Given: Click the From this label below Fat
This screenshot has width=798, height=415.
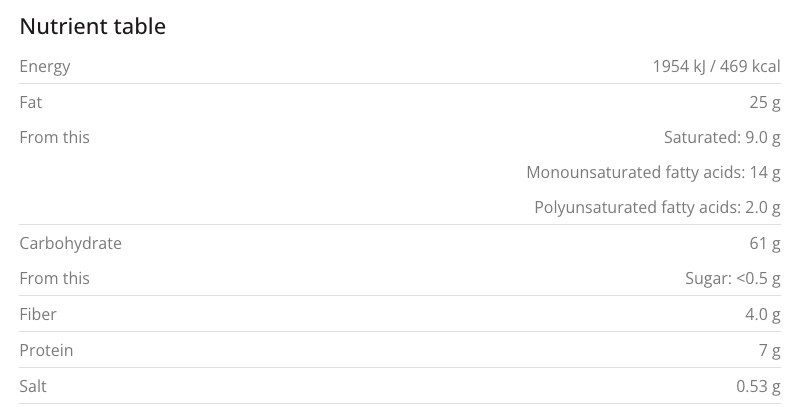Looking at the screenshot, I should click(x=54, y=138).
